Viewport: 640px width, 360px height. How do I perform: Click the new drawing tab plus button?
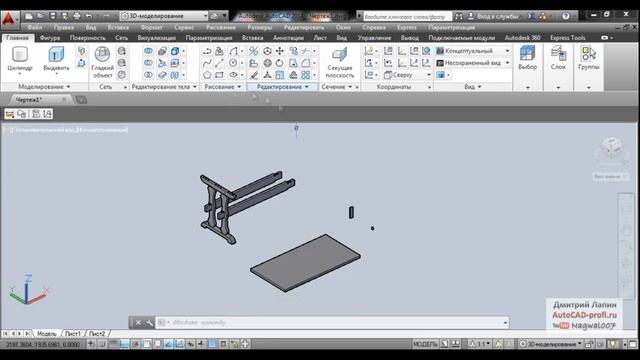point(81,100)
